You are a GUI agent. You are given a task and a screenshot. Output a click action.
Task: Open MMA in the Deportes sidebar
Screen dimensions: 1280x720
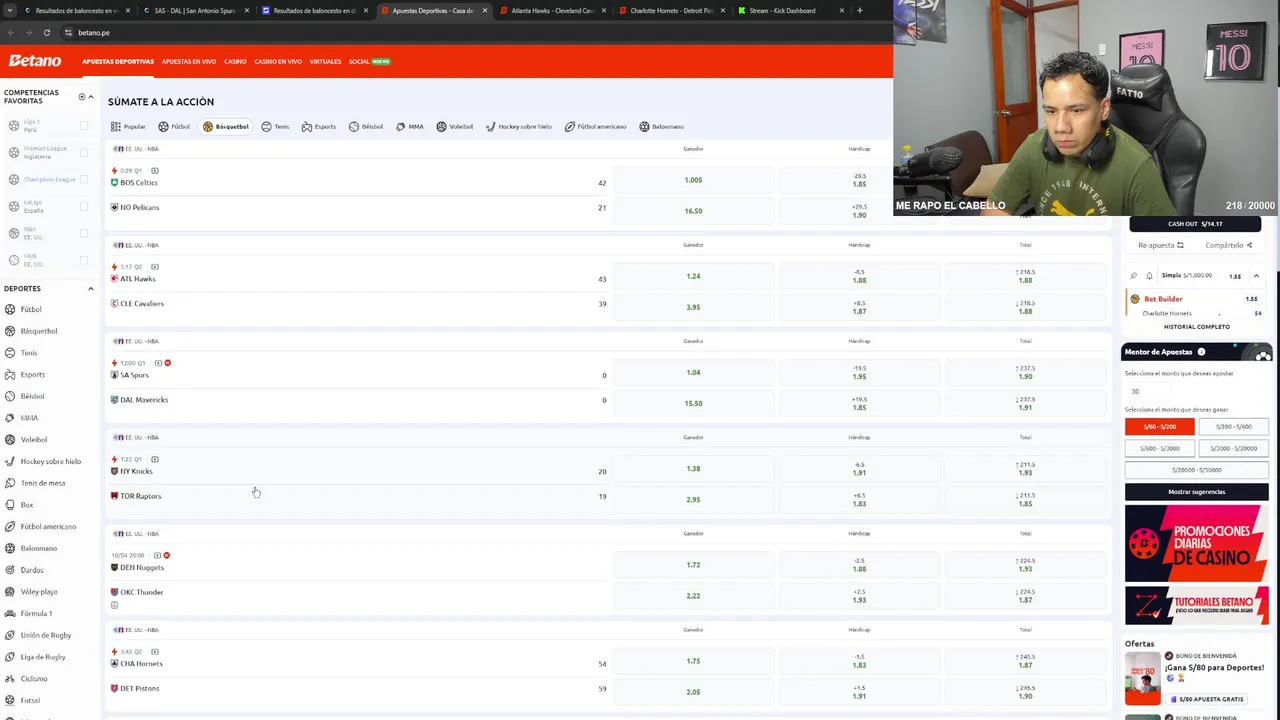point(21,418)
